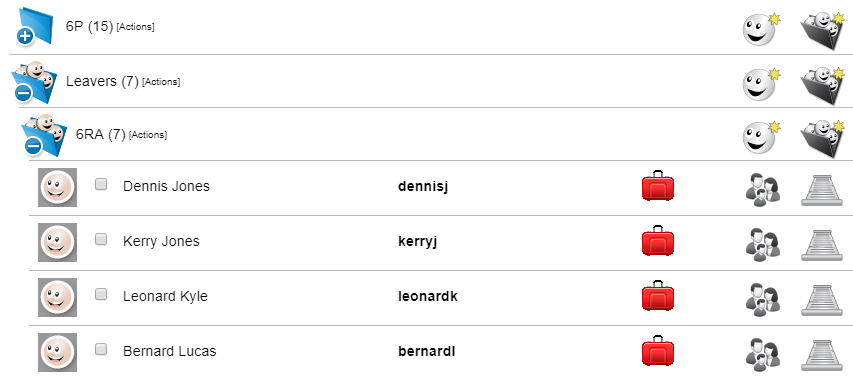Open the Actions link beside 6RA

tap(148, 135)
